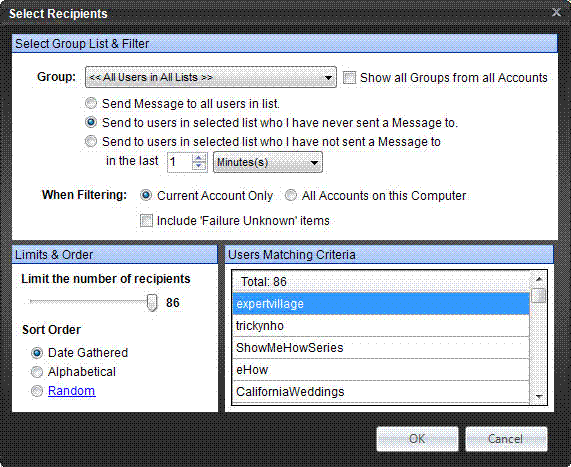Viewport: 571px width, 467px height.
Task: Close the Select Recipients dialog
Action: (556, 12)
